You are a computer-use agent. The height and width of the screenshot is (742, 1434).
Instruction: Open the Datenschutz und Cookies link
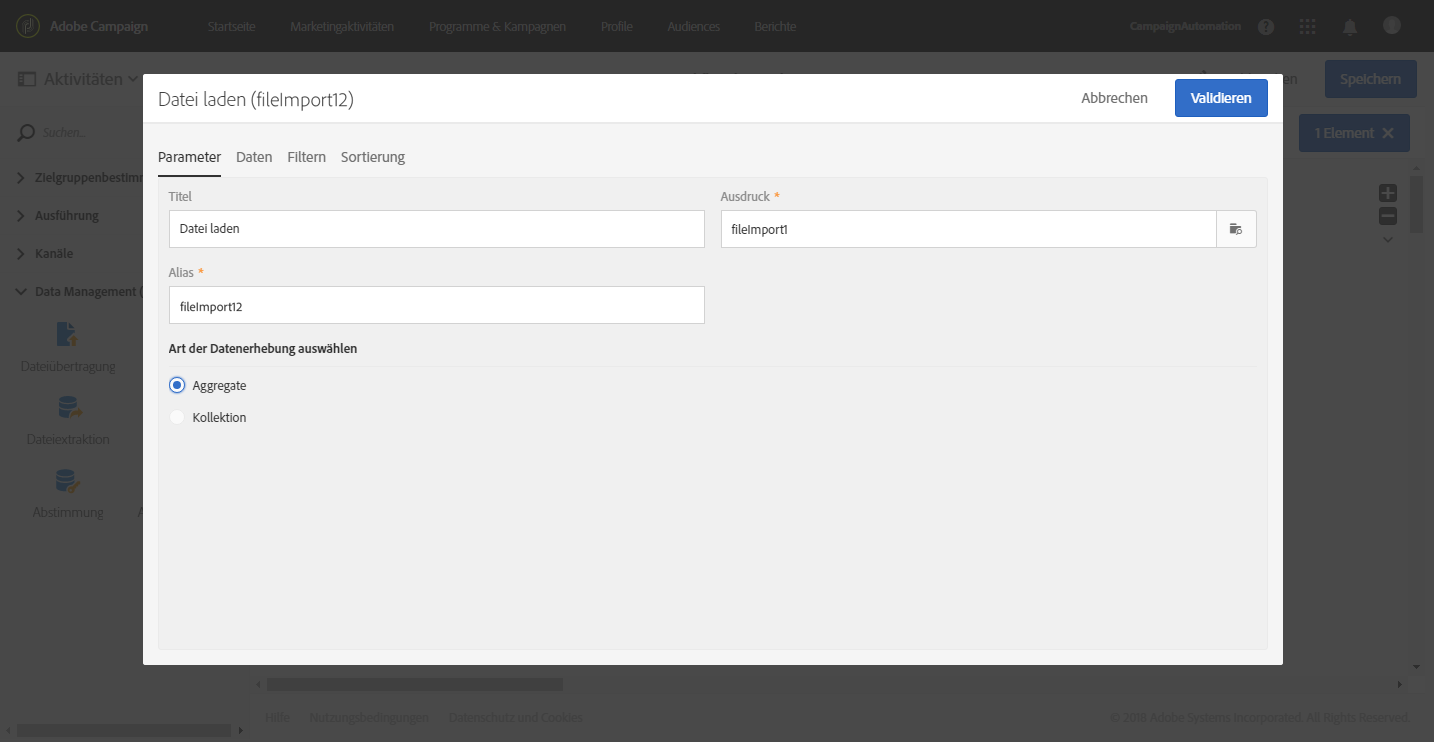click(516, 717)
